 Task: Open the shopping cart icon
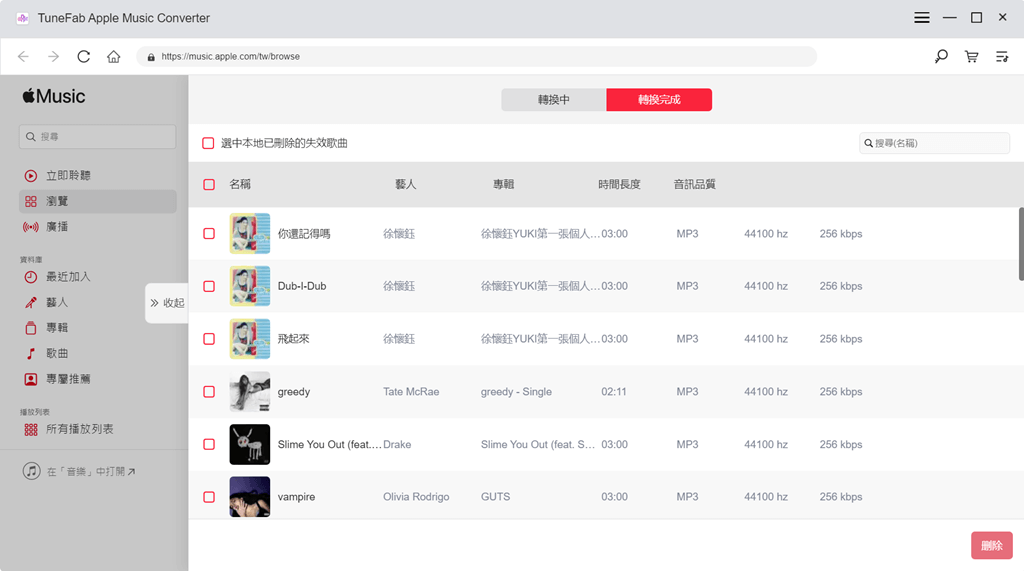972,57
